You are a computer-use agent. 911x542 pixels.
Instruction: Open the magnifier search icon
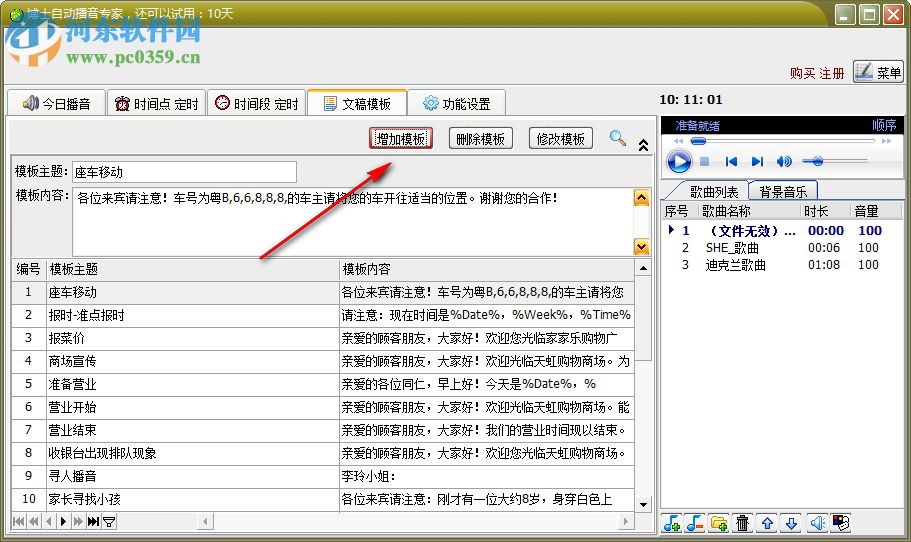618,138
